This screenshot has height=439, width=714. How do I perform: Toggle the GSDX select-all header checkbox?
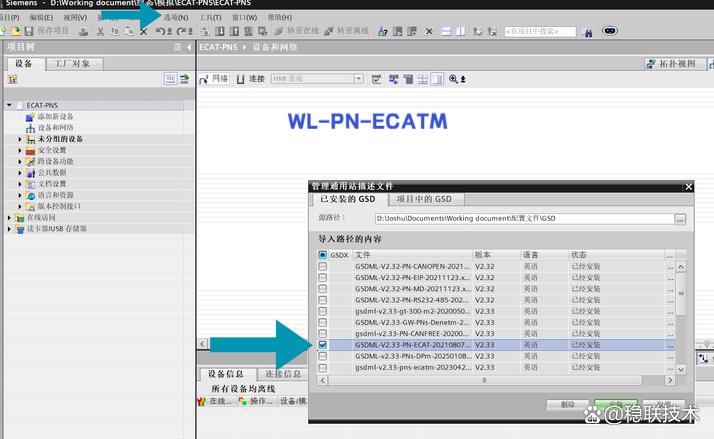pyautogui.click(x=322, y=255)
